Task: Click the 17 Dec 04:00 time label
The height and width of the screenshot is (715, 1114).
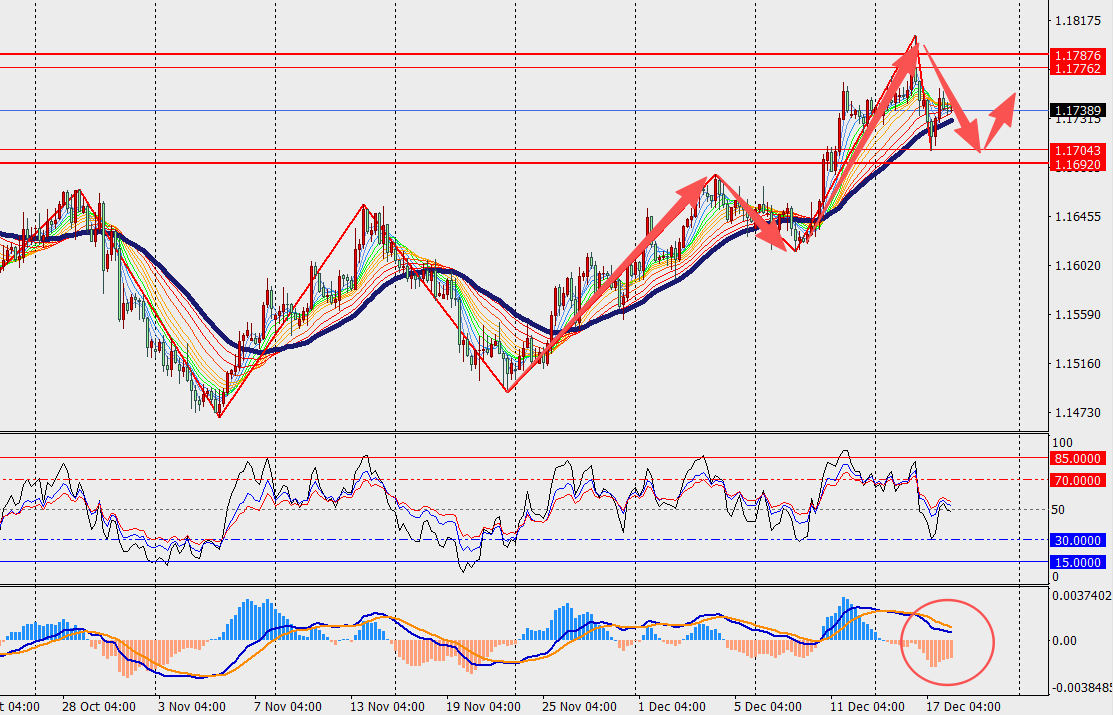Action: click(963, 706)
